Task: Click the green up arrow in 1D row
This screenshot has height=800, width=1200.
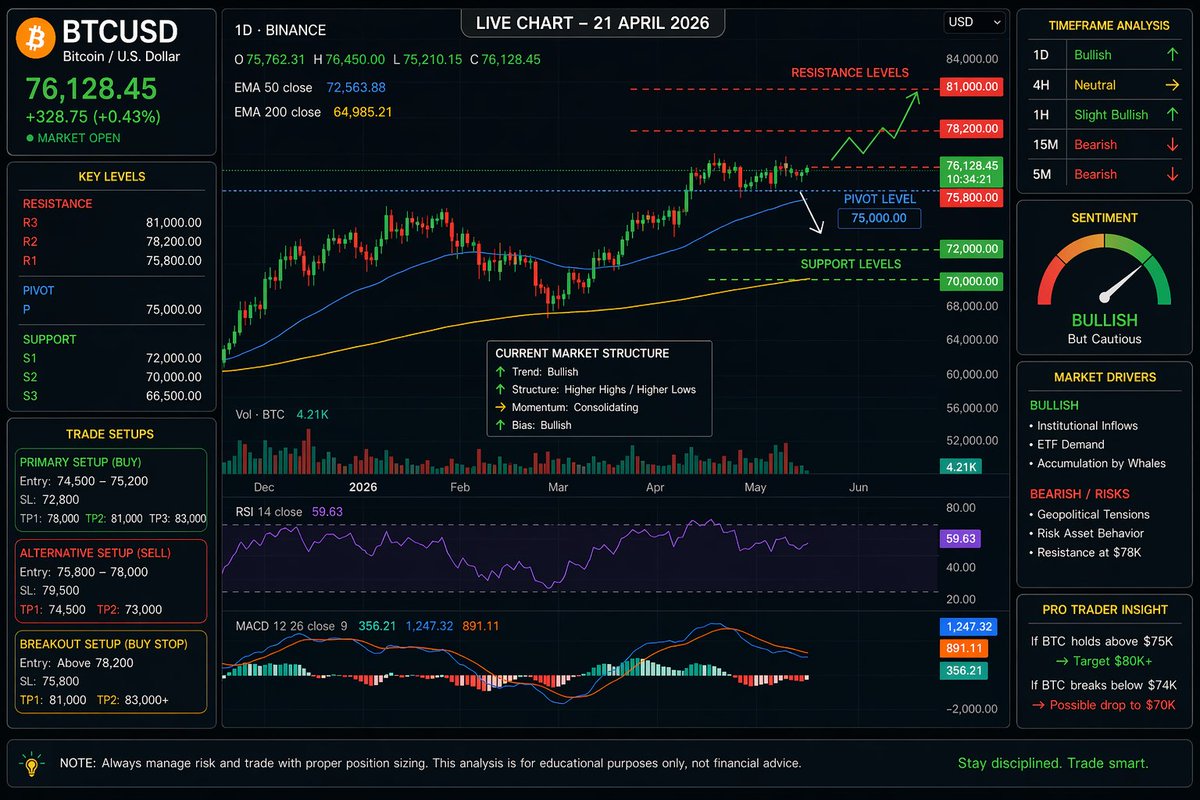Action: point(1172,55)
